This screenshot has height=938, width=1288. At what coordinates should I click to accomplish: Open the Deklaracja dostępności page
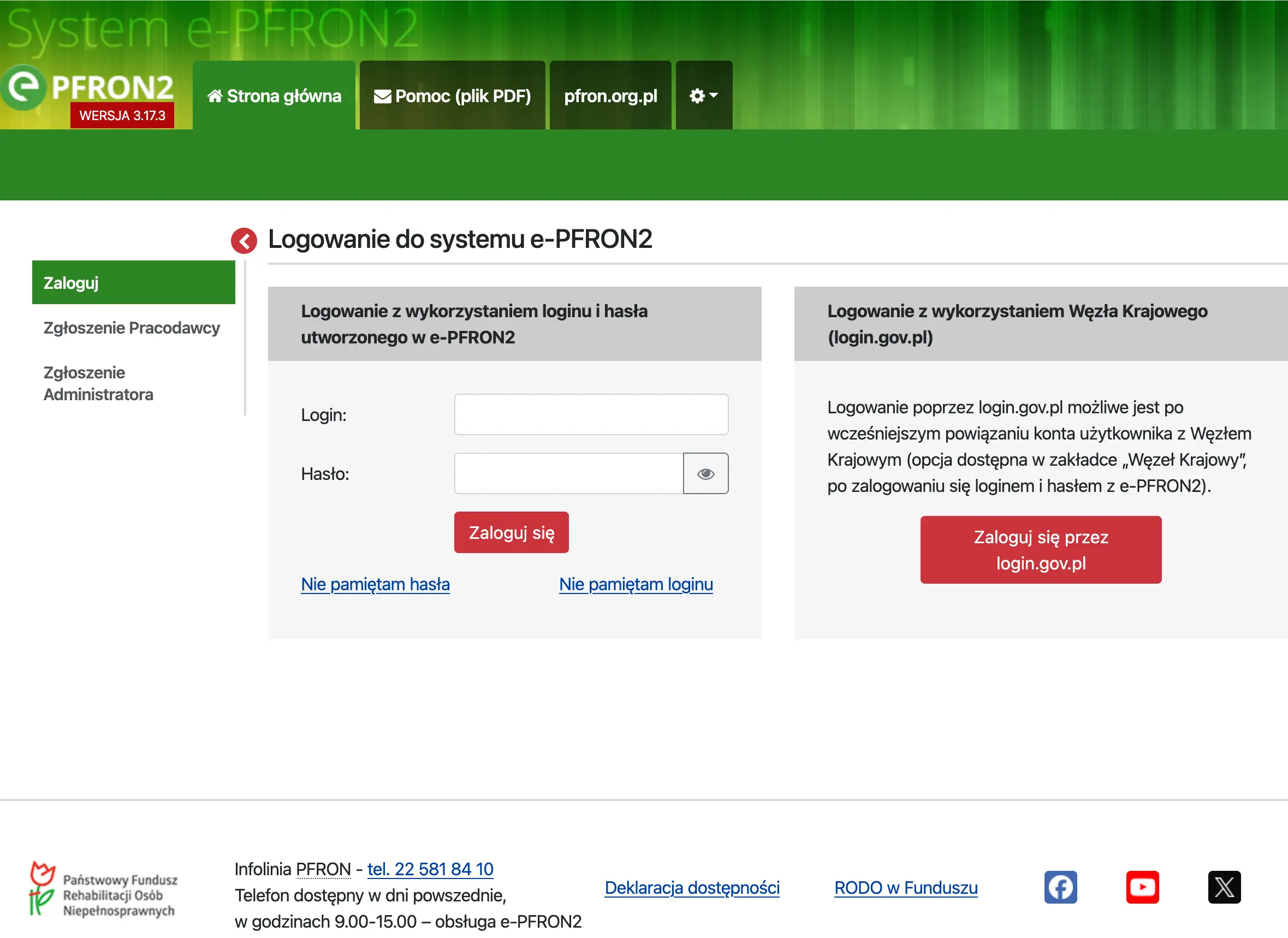(692, 887)
